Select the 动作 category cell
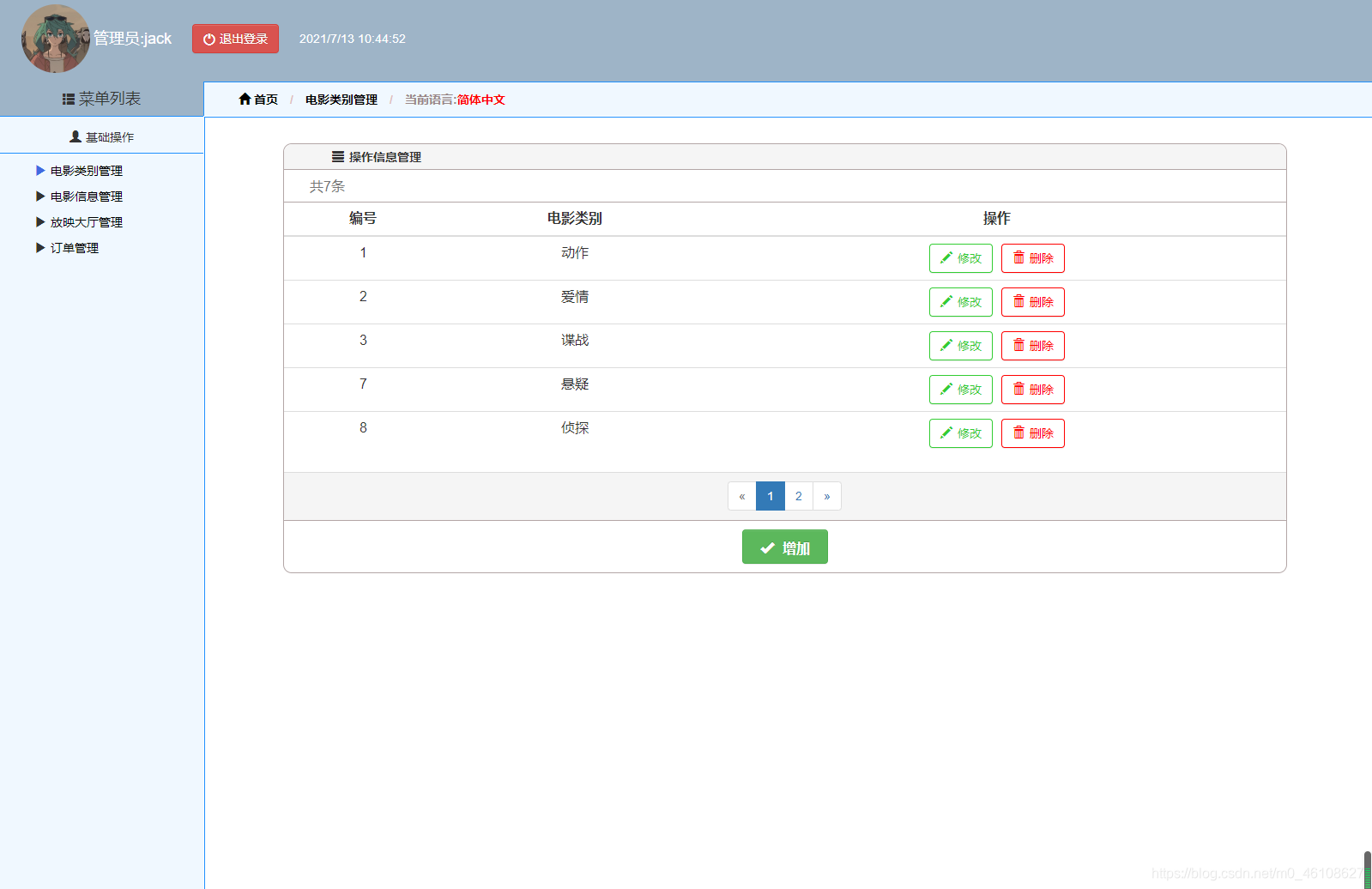The image size is (1372, 889). click(575, 252)
